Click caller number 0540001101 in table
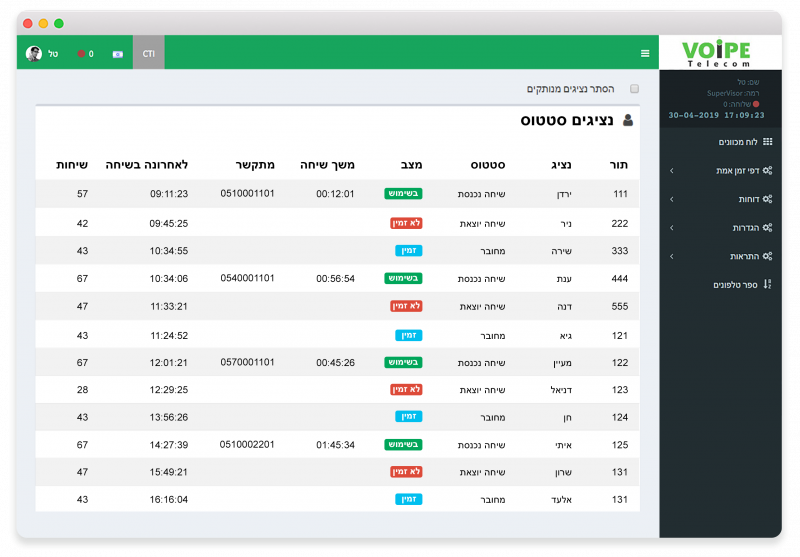The width and height of the screenshot is (800, 557). pos(247,278)
